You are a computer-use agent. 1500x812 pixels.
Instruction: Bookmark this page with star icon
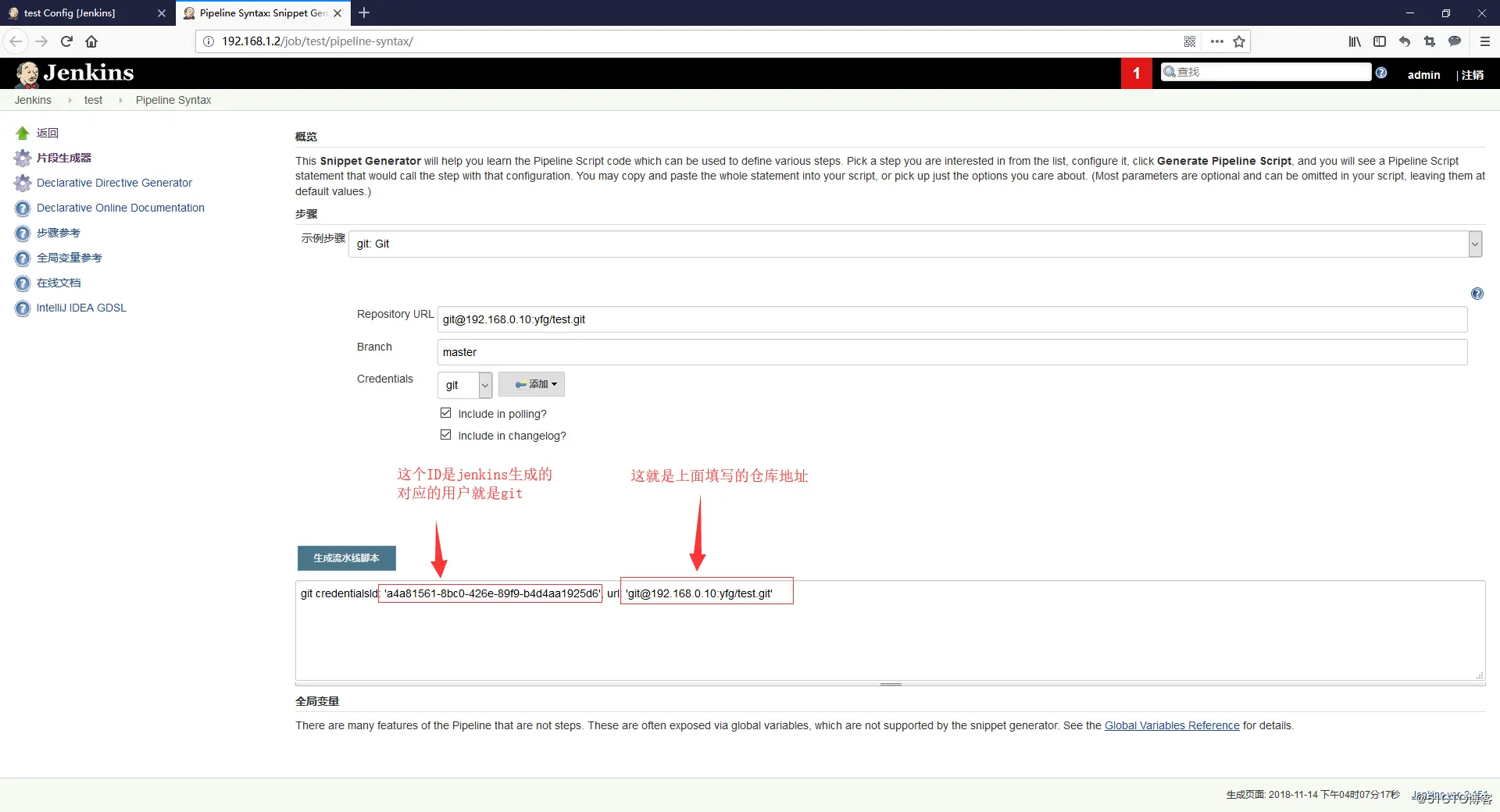(x=1239, y=41)
